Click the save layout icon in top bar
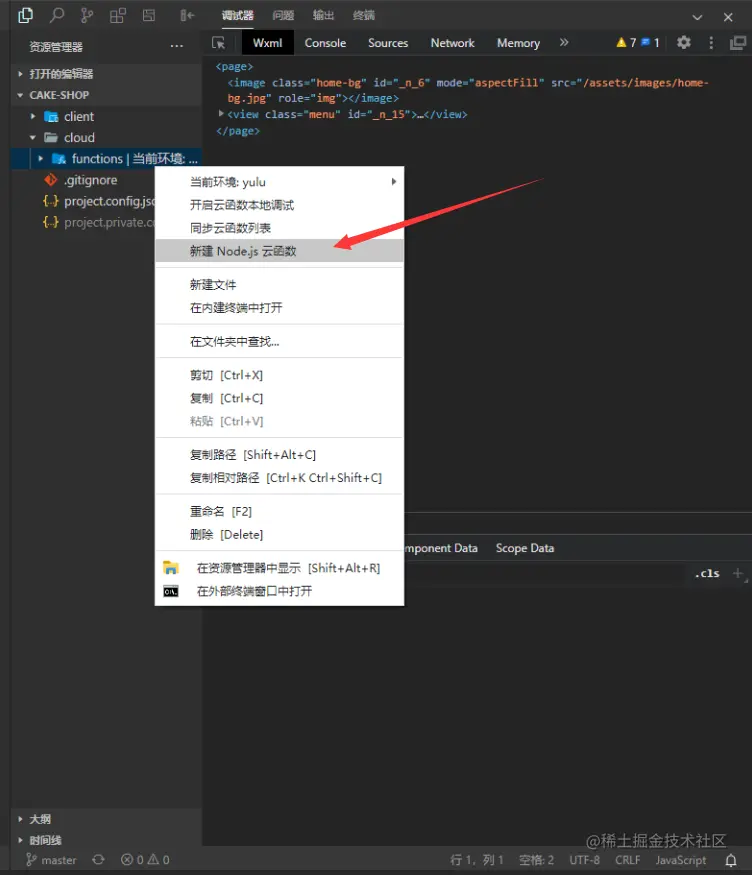Image resolution: width=752 pixels, height=875 pixels. 149,16
